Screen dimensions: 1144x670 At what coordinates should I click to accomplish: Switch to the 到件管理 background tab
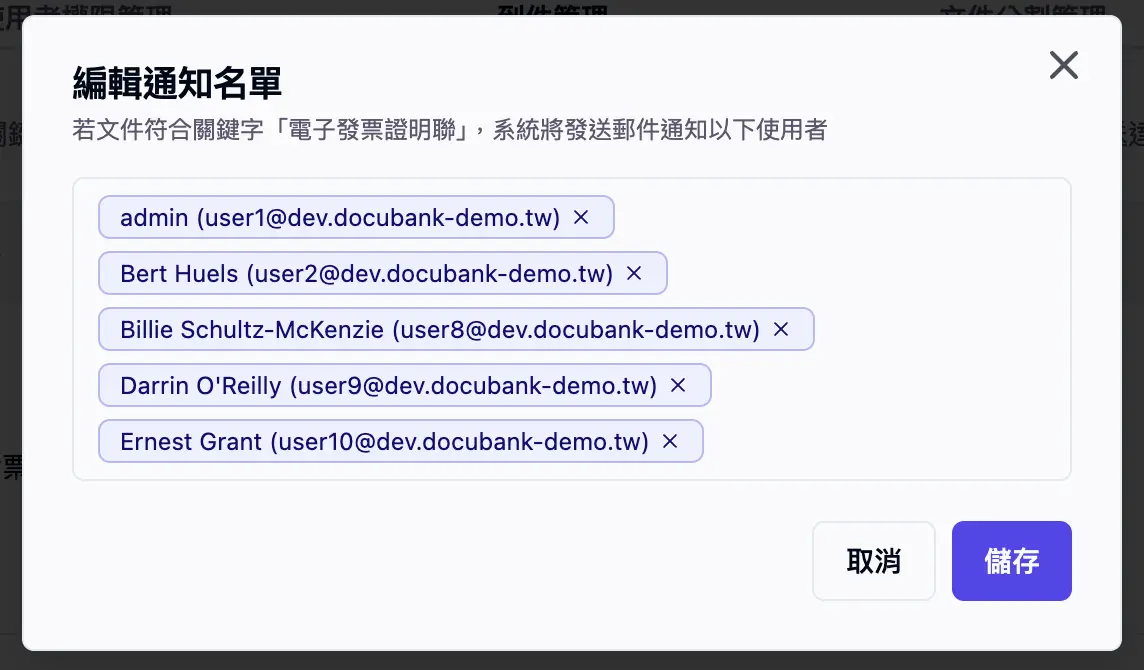(x=552, y=10)
